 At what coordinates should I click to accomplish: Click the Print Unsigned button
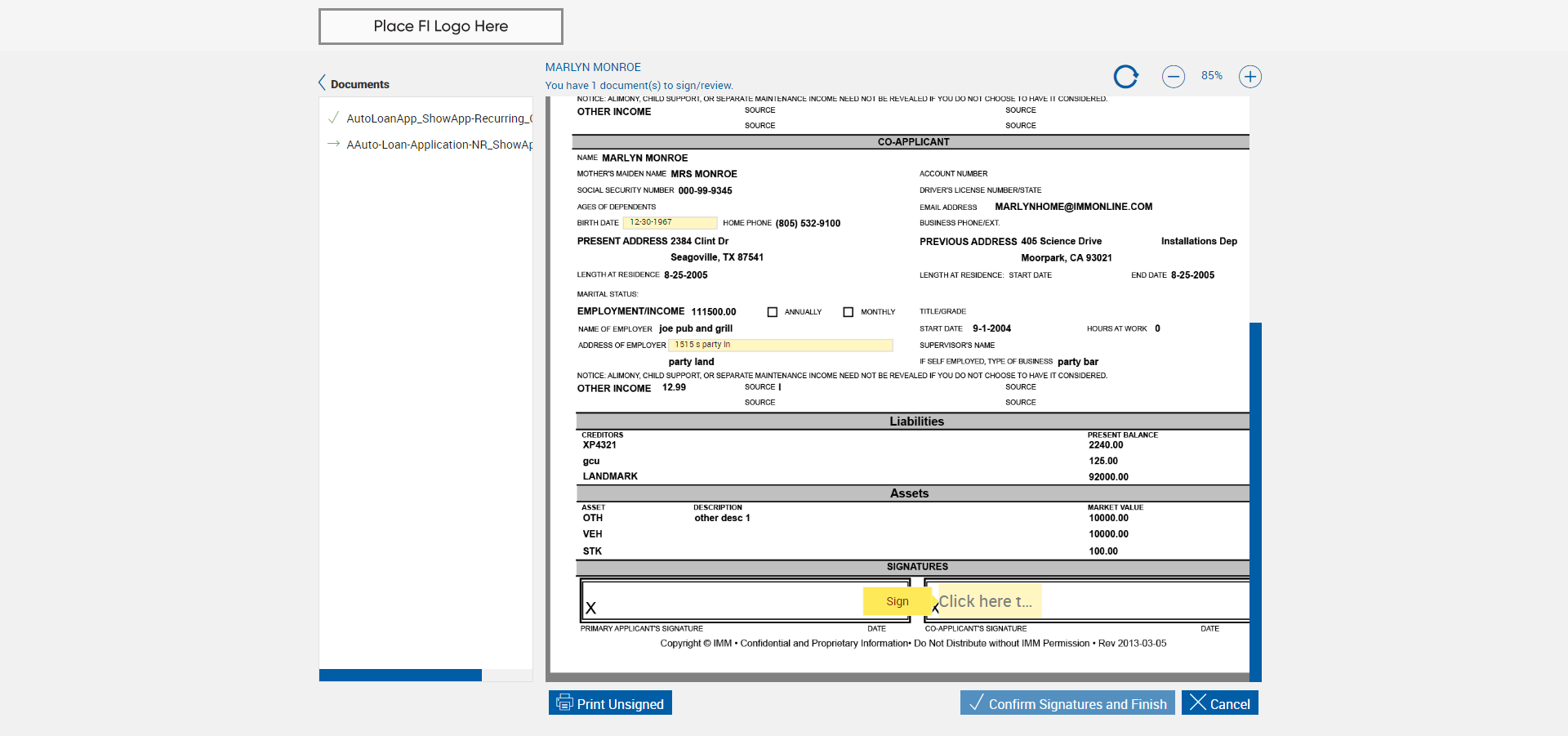tap(610, 703)
